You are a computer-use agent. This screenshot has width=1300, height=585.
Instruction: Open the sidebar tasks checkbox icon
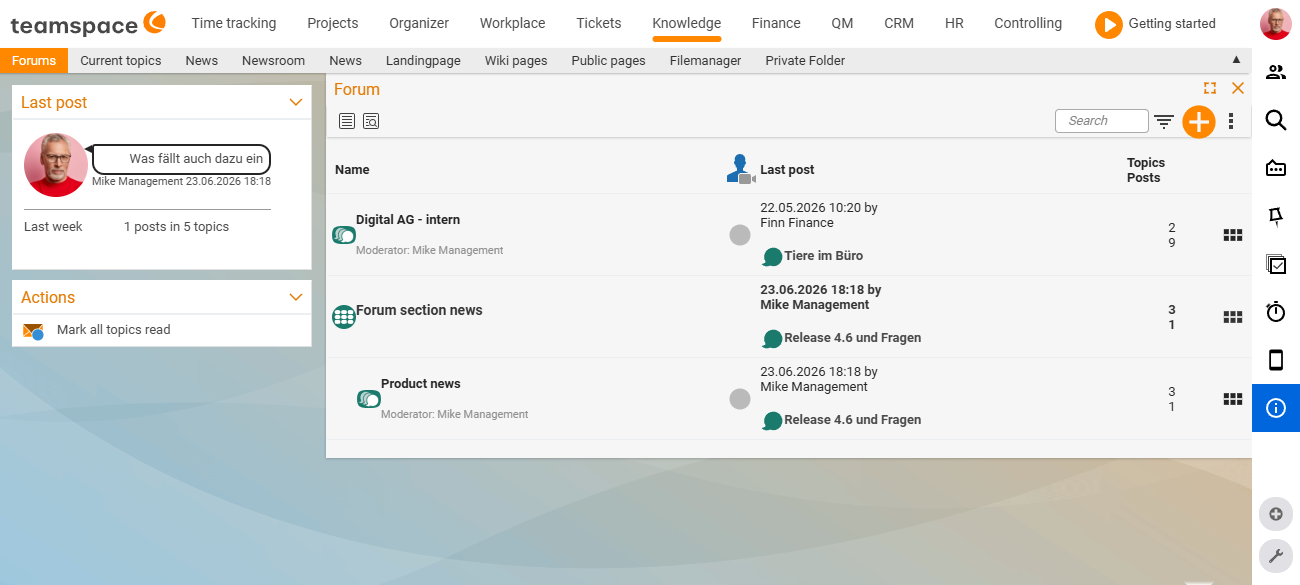pyautogui.click(x=1275, y=264)
